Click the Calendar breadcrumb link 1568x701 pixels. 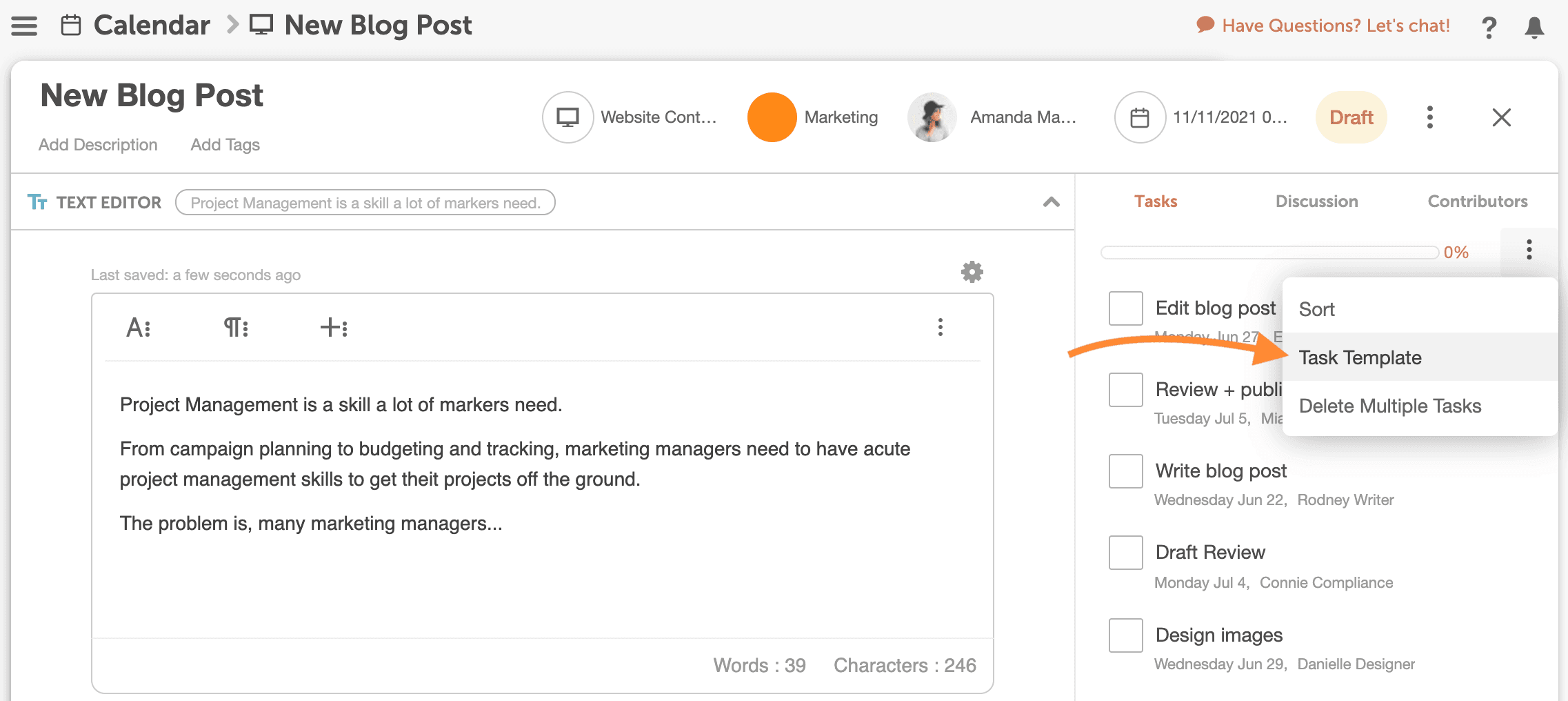[x=152, y=26]
